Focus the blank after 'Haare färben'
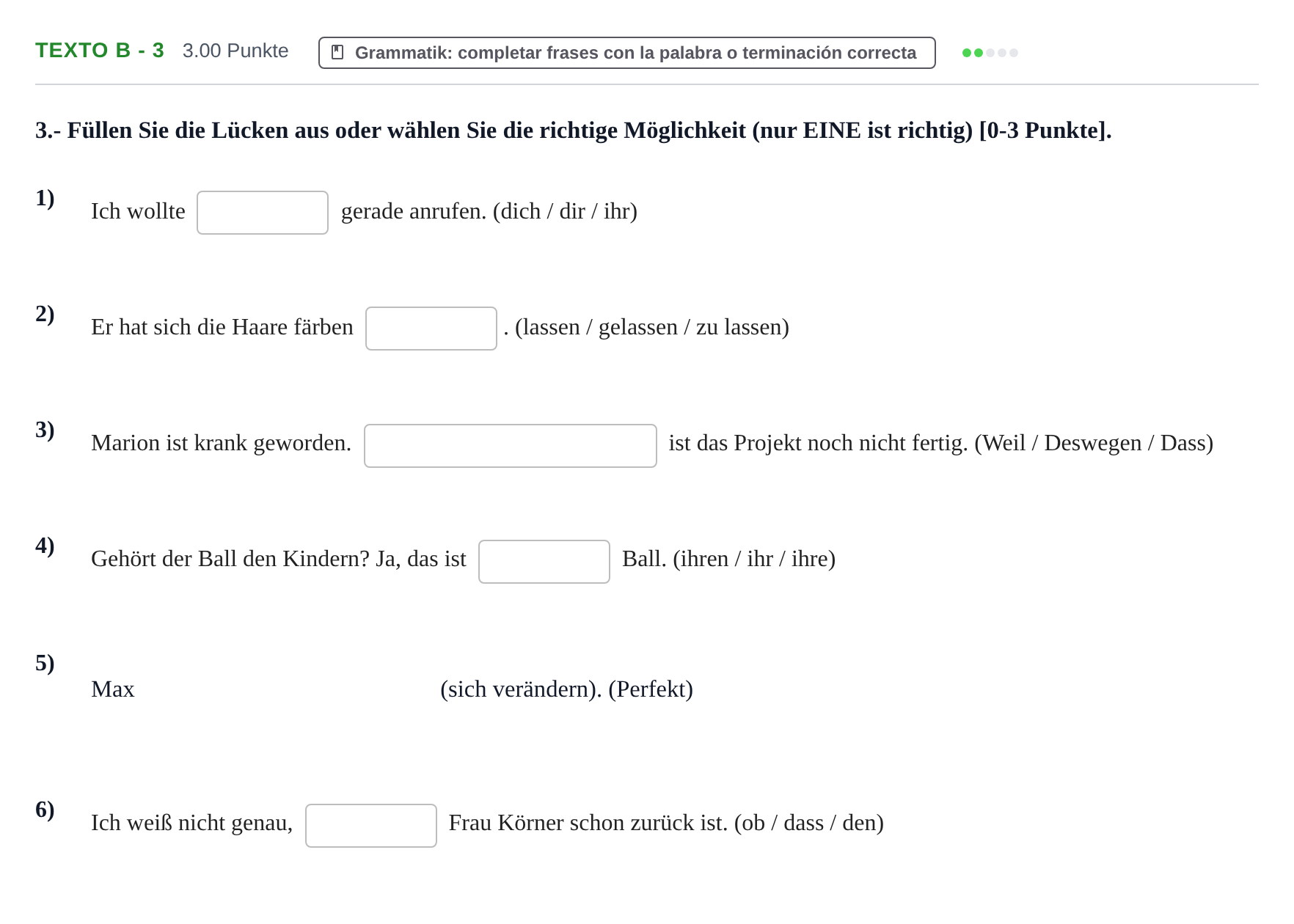The height and width of the screenshot is (924, 1294). point(431,329)
